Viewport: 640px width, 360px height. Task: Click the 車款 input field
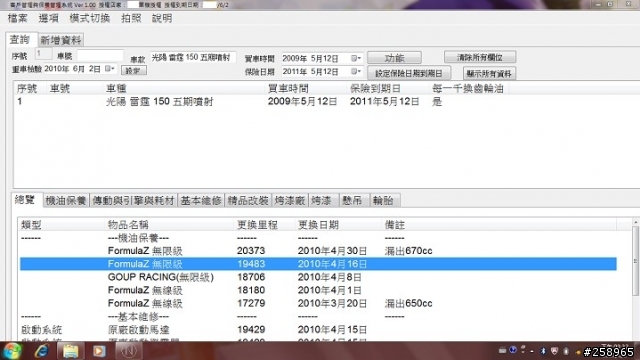pos(193,58)
